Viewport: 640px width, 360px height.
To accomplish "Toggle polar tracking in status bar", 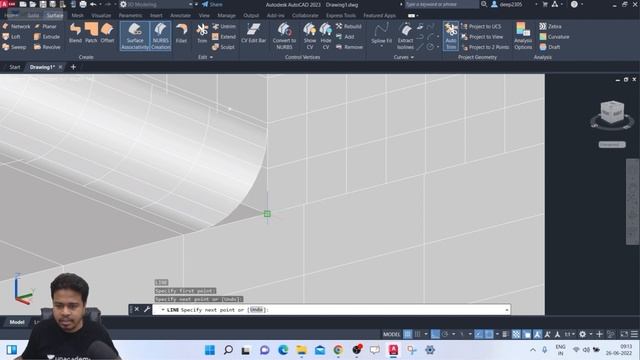I will click(445, 334).
